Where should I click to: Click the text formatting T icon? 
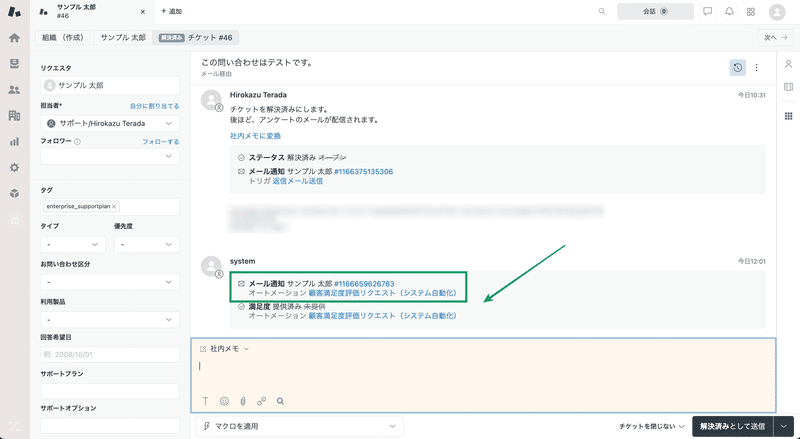[x=205, y=401]
